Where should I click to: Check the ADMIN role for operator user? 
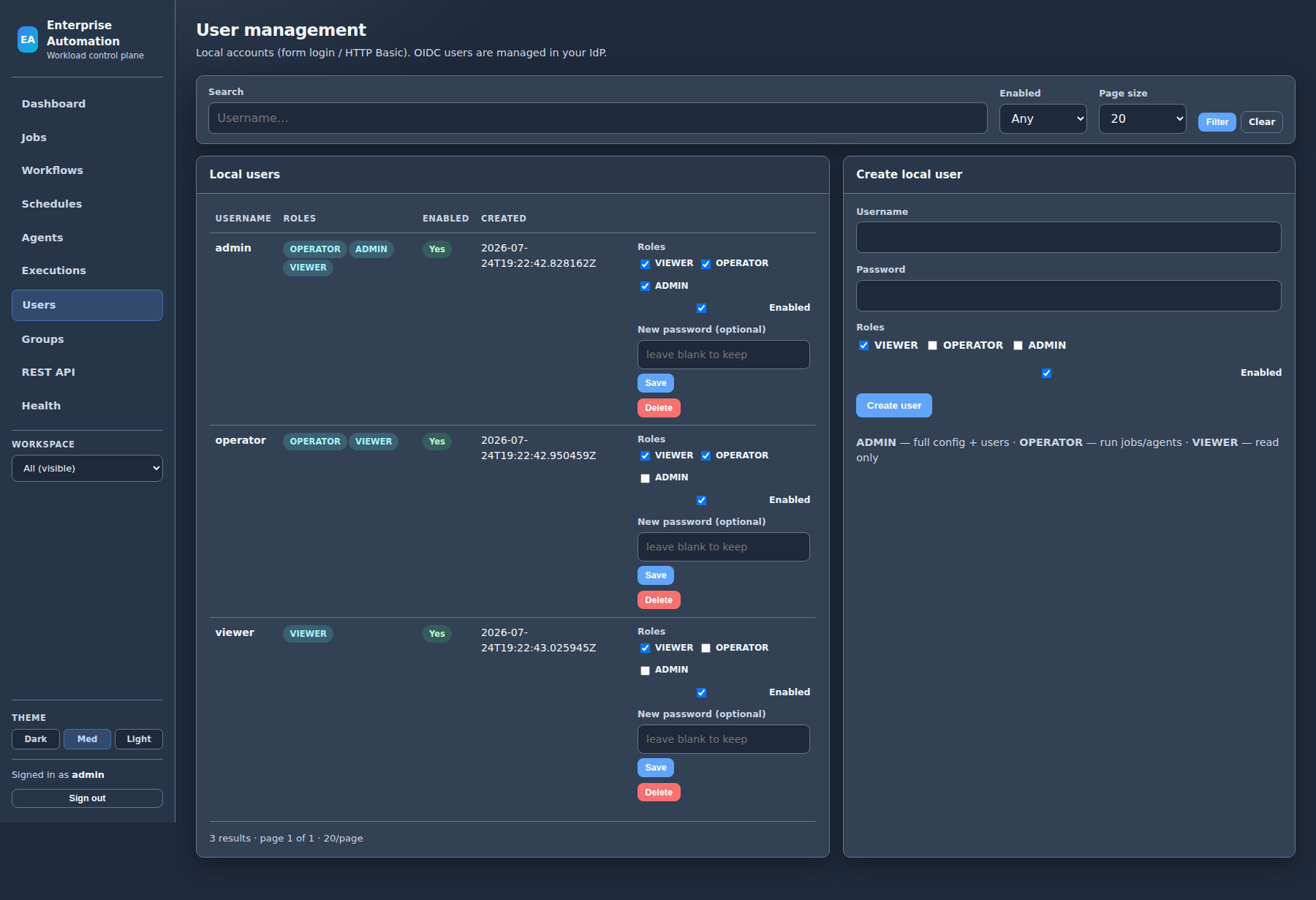[645, 478]
